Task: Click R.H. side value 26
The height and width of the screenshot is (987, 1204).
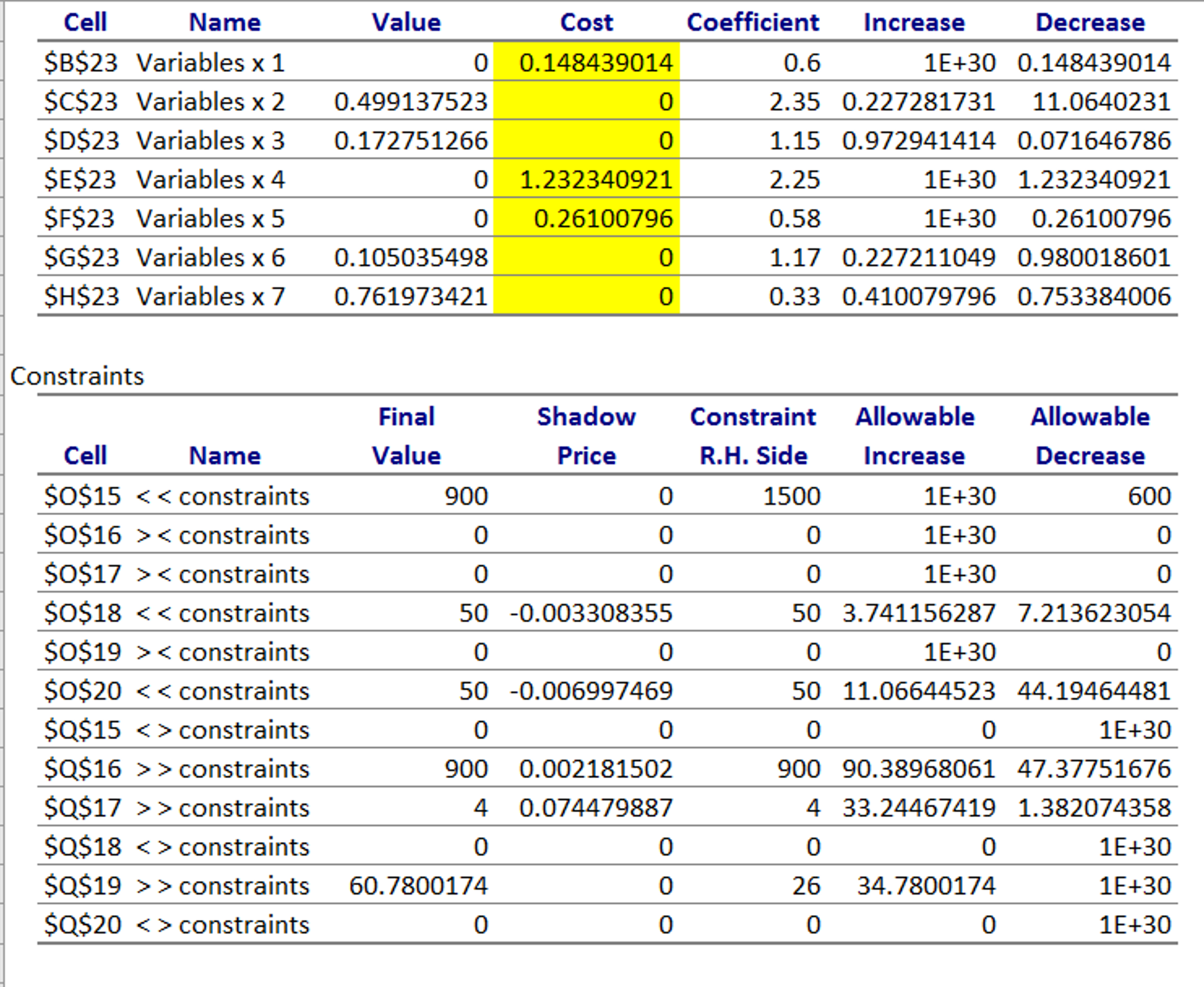Action: point(806,886)
